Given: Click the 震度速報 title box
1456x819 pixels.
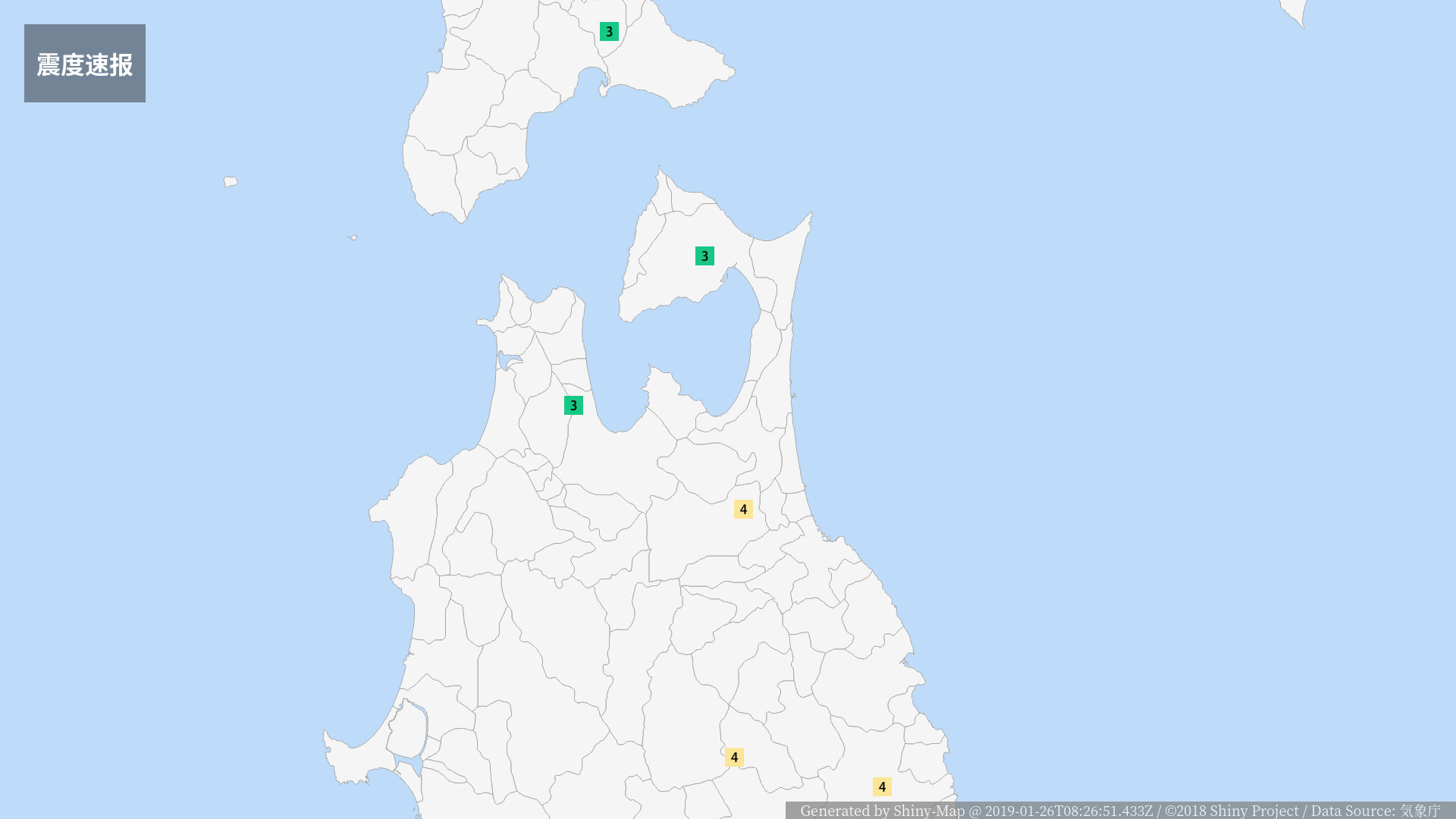Looking at the screenshot, I should pyautogui.click(x=85, y=64).
